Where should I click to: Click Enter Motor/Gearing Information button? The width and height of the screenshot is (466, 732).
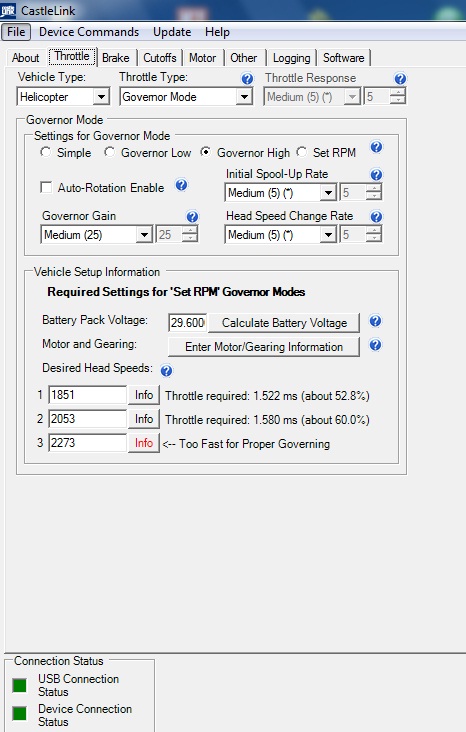point(264,347)
